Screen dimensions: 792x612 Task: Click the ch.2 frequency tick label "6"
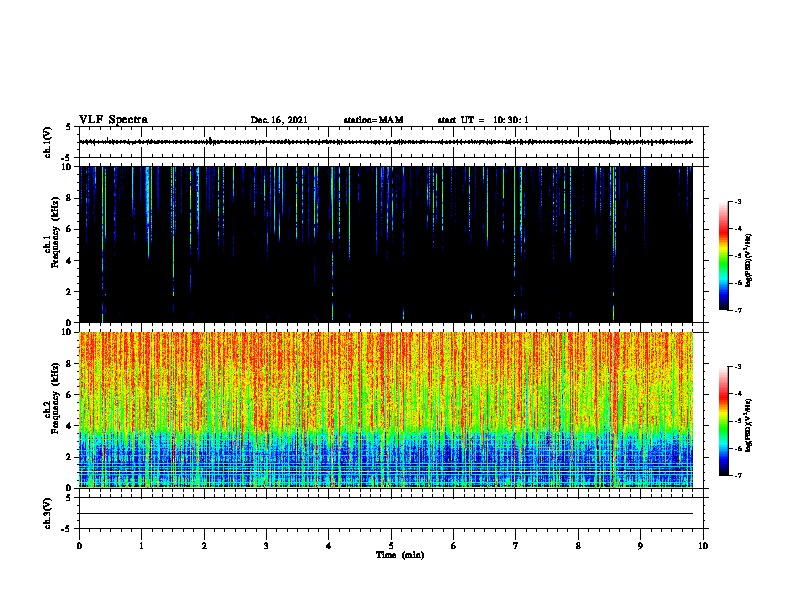[70, 394]
